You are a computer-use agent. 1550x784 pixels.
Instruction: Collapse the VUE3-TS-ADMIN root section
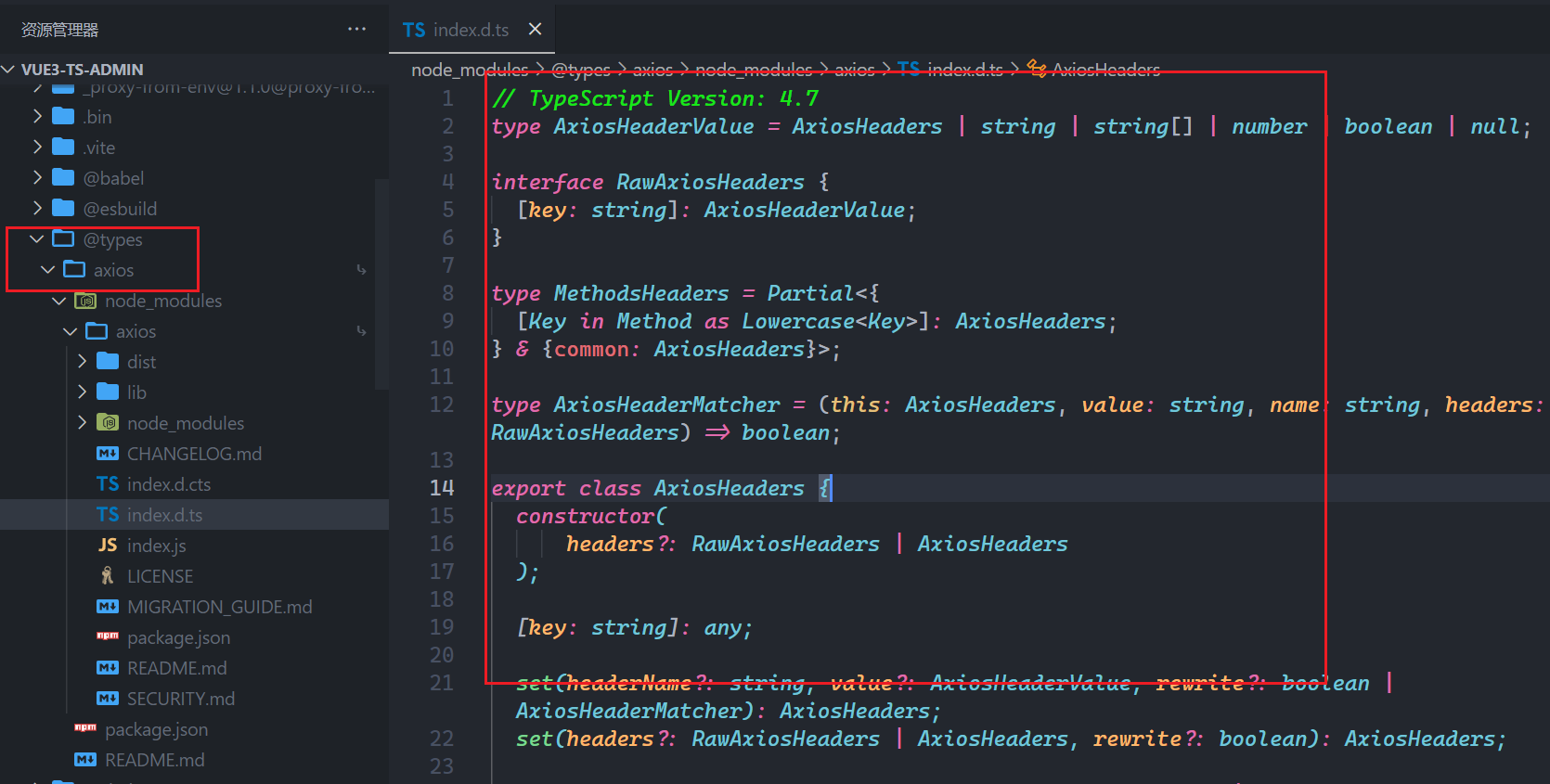coord(9,70)
